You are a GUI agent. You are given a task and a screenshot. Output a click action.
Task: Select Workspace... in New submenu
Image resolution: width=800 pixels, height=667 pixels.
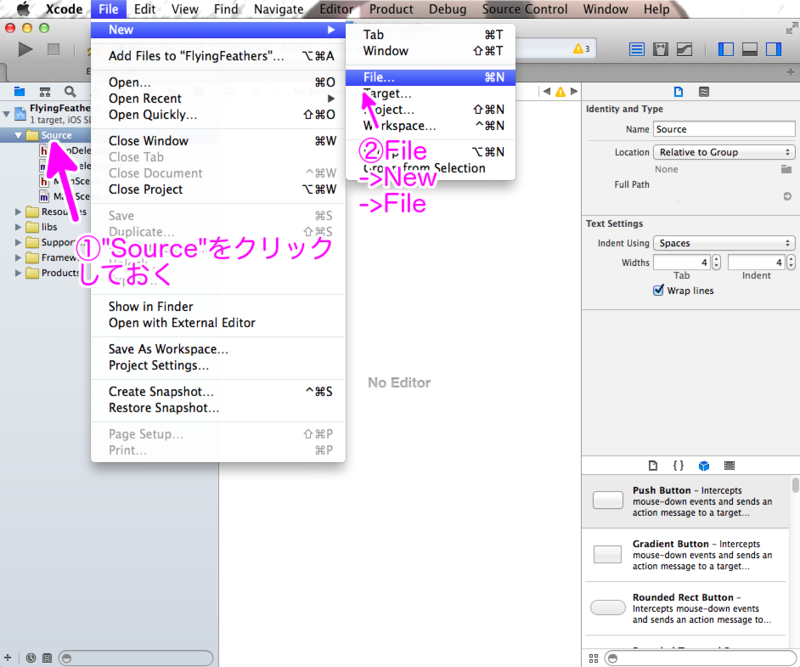coord(430,126)
